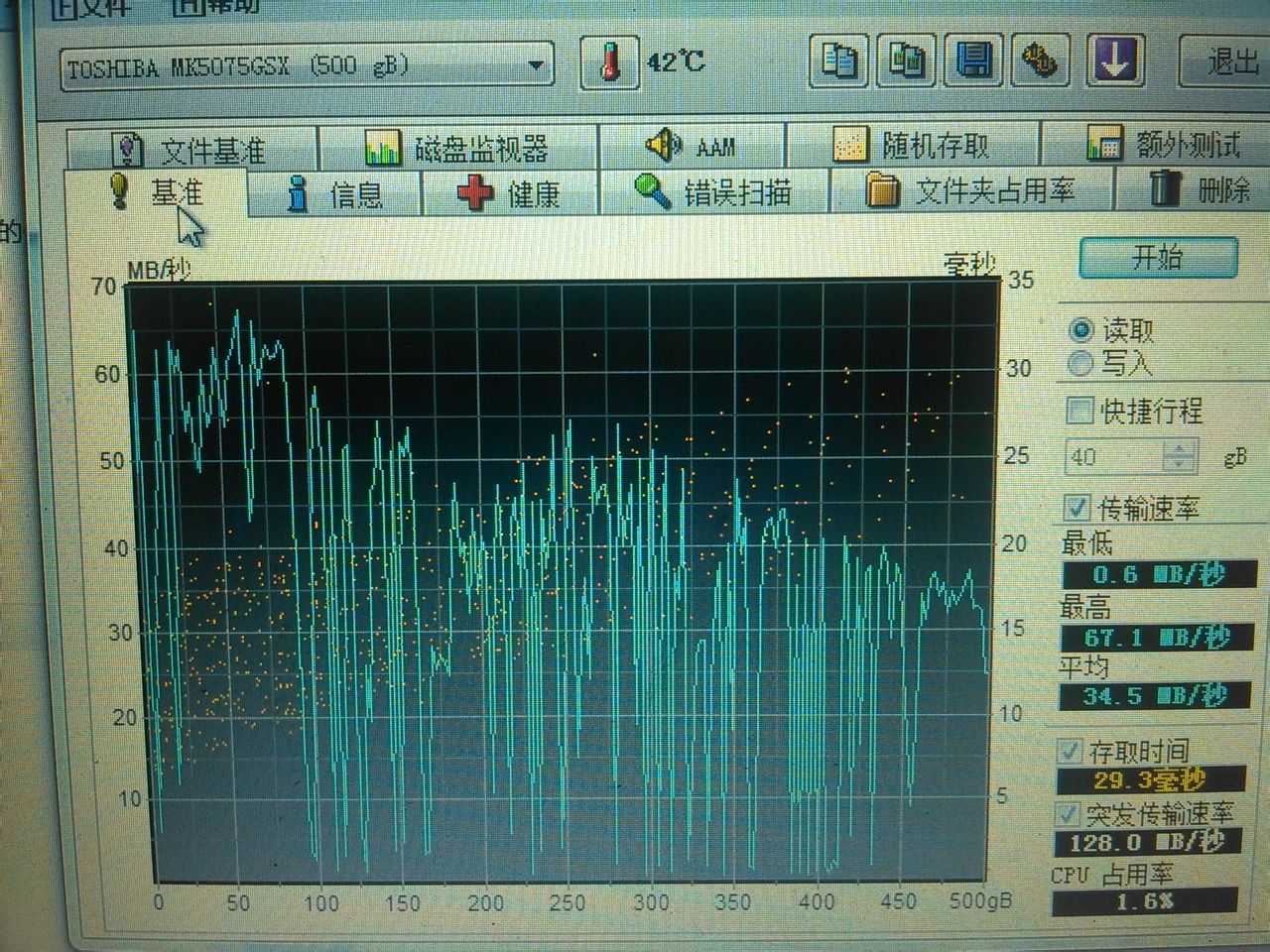Click the benchmark transfer rate graph

[562, 581]
